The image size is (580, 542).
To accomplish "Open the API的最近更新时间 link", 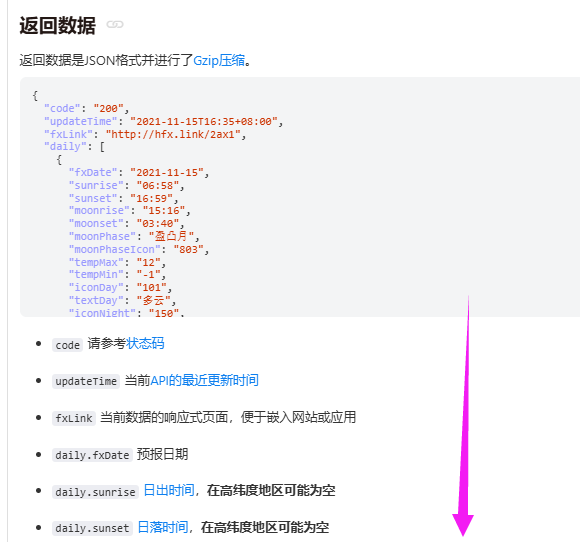I will 204,380.
